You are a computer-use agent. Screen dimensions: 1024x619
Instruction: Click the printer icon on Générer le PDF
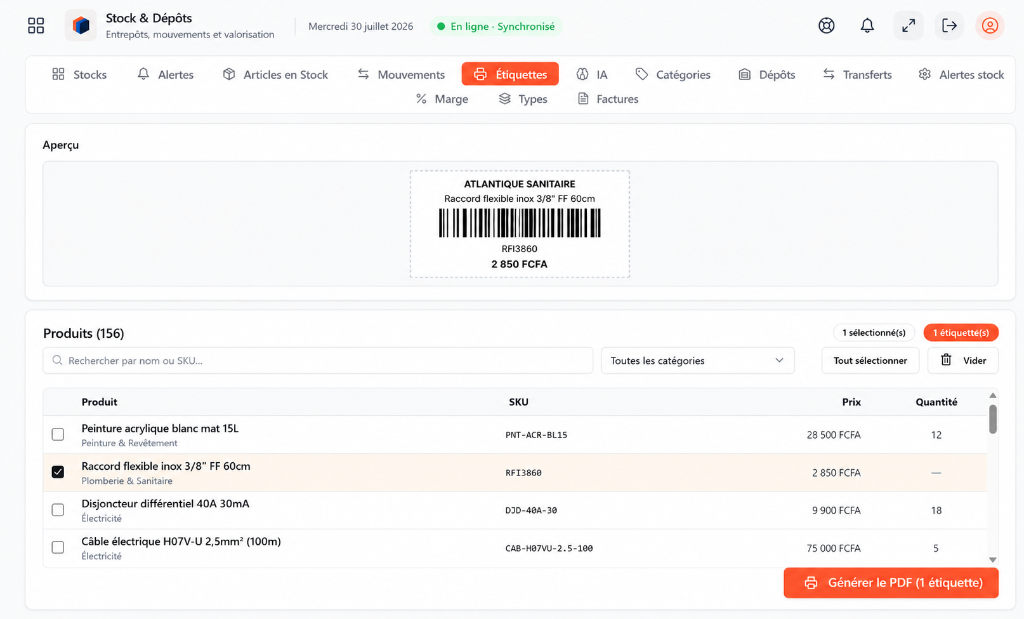tap(810, 582)
